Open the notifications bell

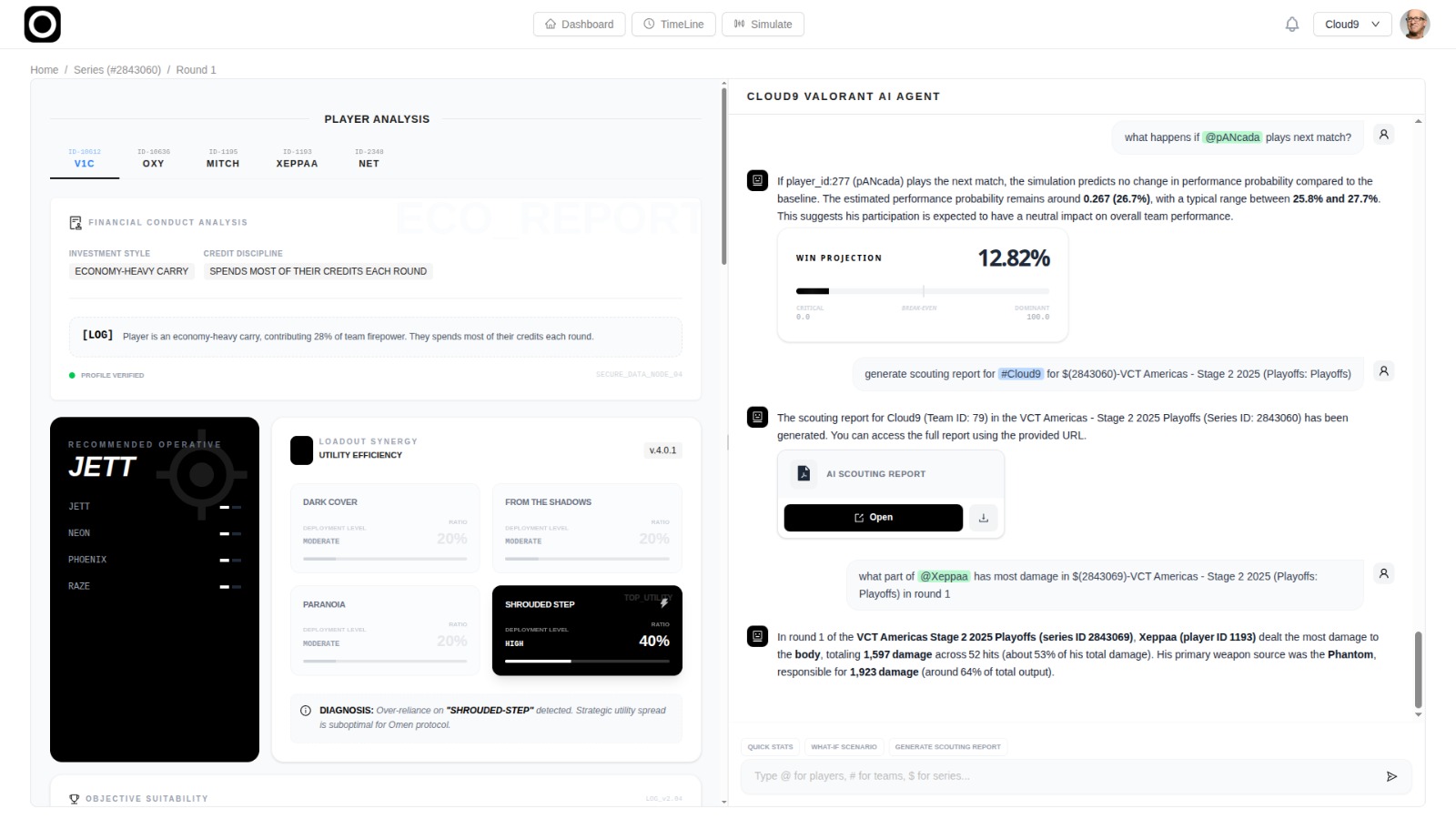(1291, 25)
